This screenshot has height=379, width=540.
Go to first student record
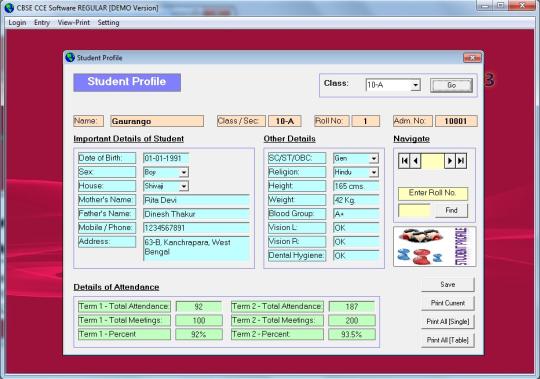(404, 161)
